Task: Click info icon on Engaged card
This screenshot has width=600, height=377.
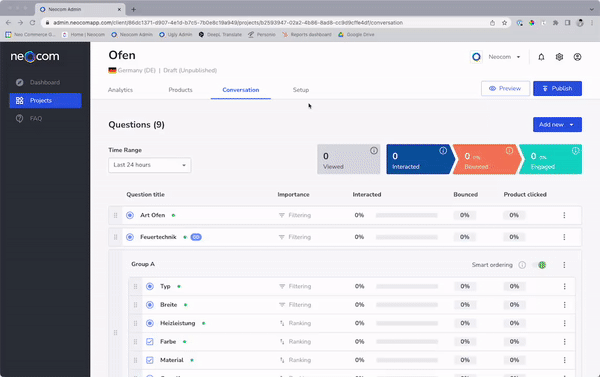Action: coord(575,151)
